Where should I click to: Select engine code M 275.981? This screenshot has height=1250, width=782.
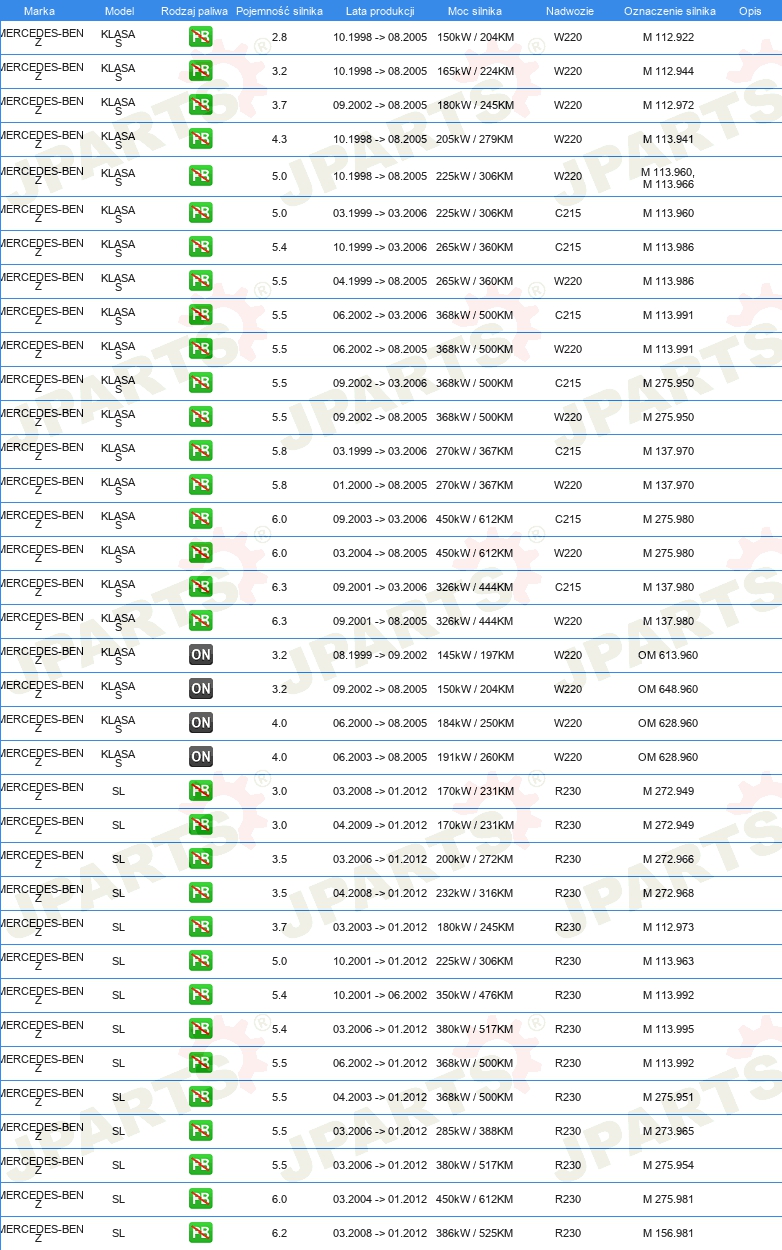pyautogui.click(x=668, y=1200)
